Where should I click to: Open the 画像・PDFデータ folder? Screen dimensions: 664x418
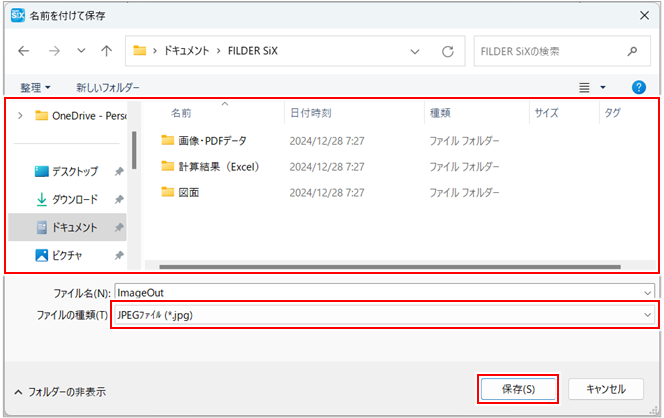pyautogui.click(x=211, y=140)
